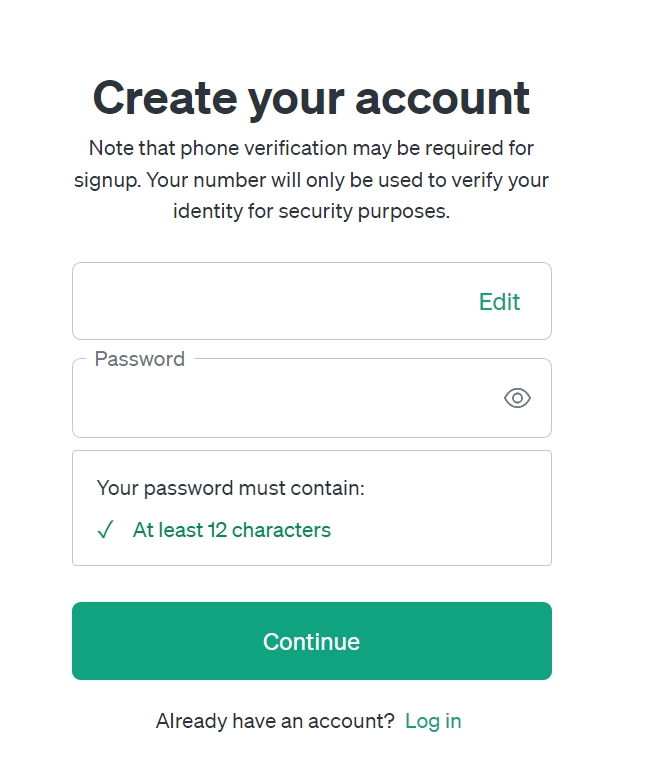655x778 pixels.
Task: Click the 'Already have an account?' text
Action: [275, 721]
